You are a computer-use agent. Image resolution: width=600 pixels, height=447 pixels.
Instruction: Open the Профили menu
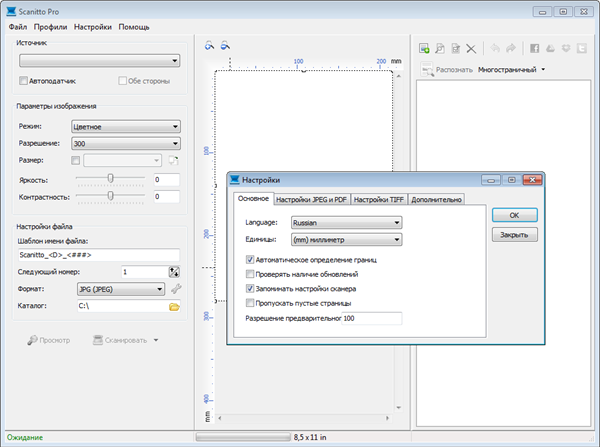(50, 27)
